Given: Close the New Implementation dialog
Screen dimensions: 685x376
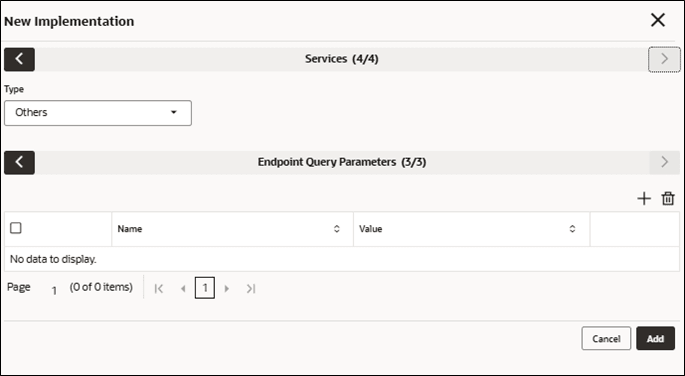Looking at the screenshot, I should coord(658,20).
